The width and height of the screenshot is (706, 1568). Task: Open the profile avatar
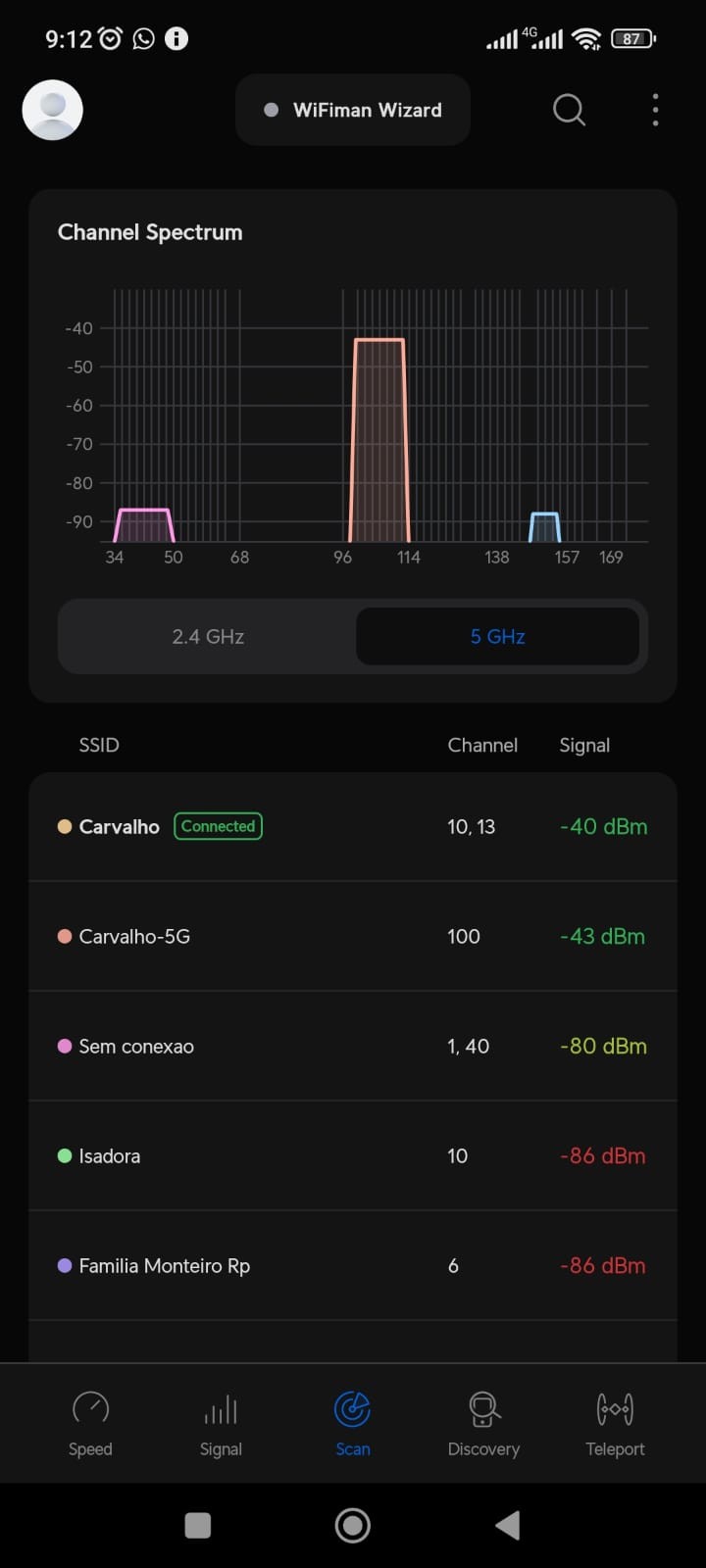(52, 110)
